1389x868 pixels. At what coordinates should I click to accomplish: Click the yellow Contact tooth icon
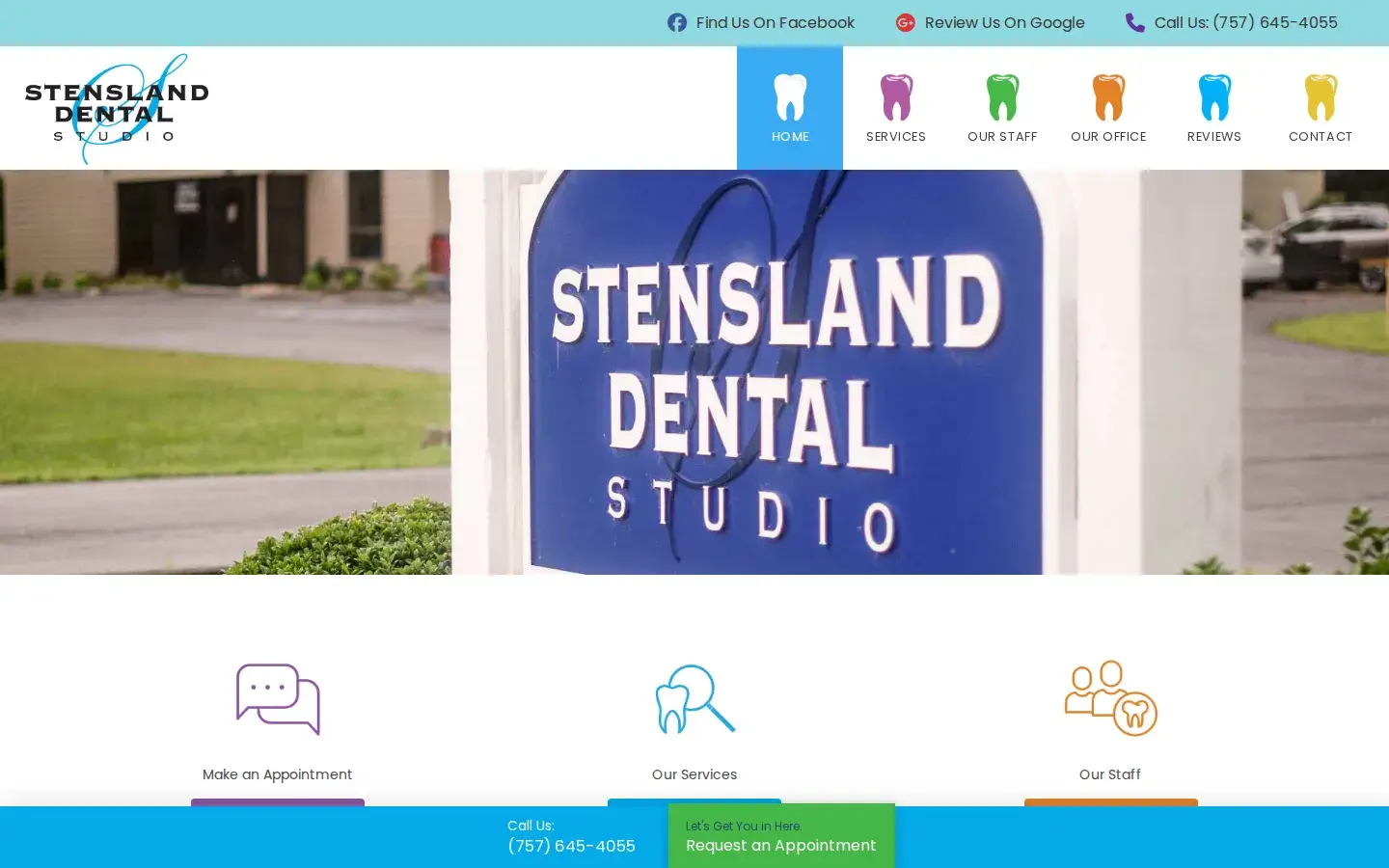click(1321, 97)
